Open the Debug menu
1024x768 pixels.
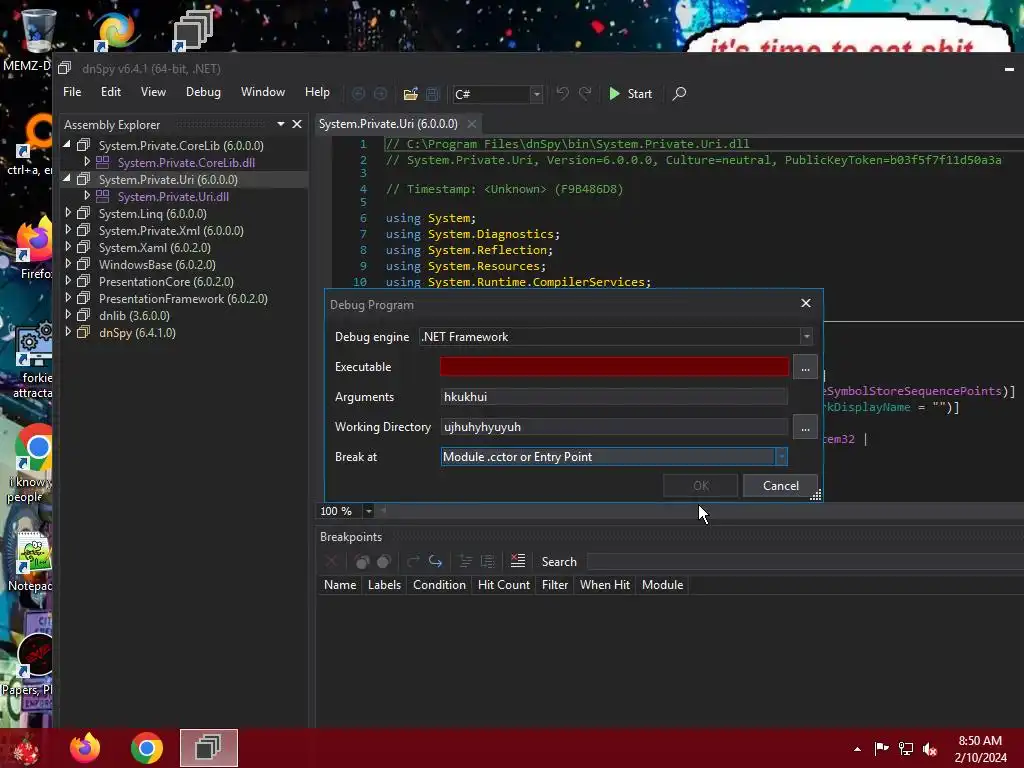(x=203, y=92)
